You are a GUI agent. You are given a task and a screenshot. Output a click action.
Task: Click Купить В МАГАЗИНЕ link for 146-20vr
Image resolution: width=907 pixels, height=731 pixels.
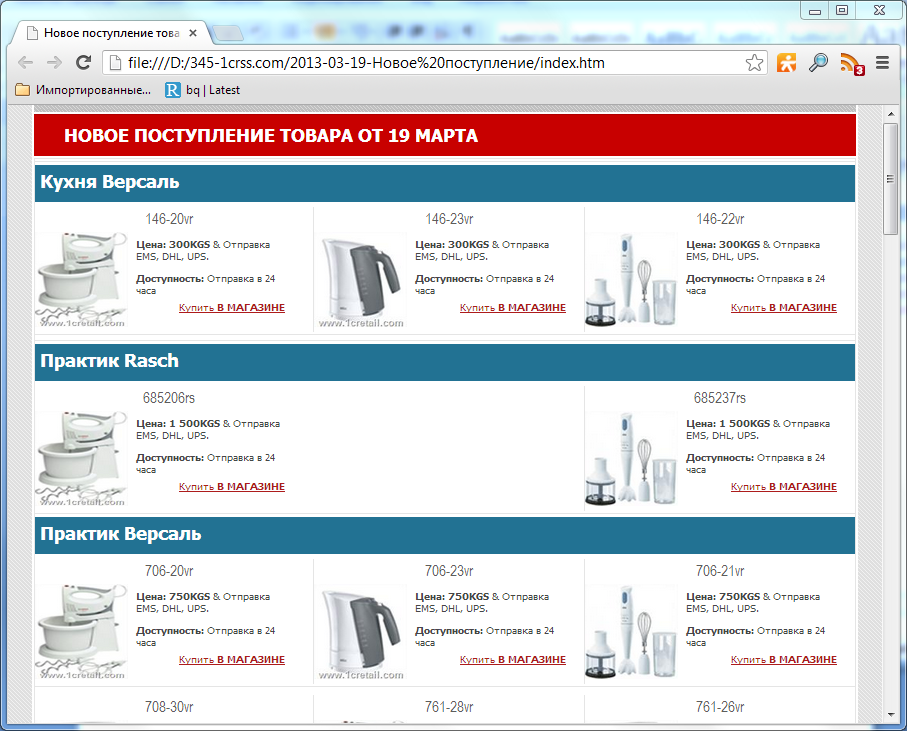(232, 308)
